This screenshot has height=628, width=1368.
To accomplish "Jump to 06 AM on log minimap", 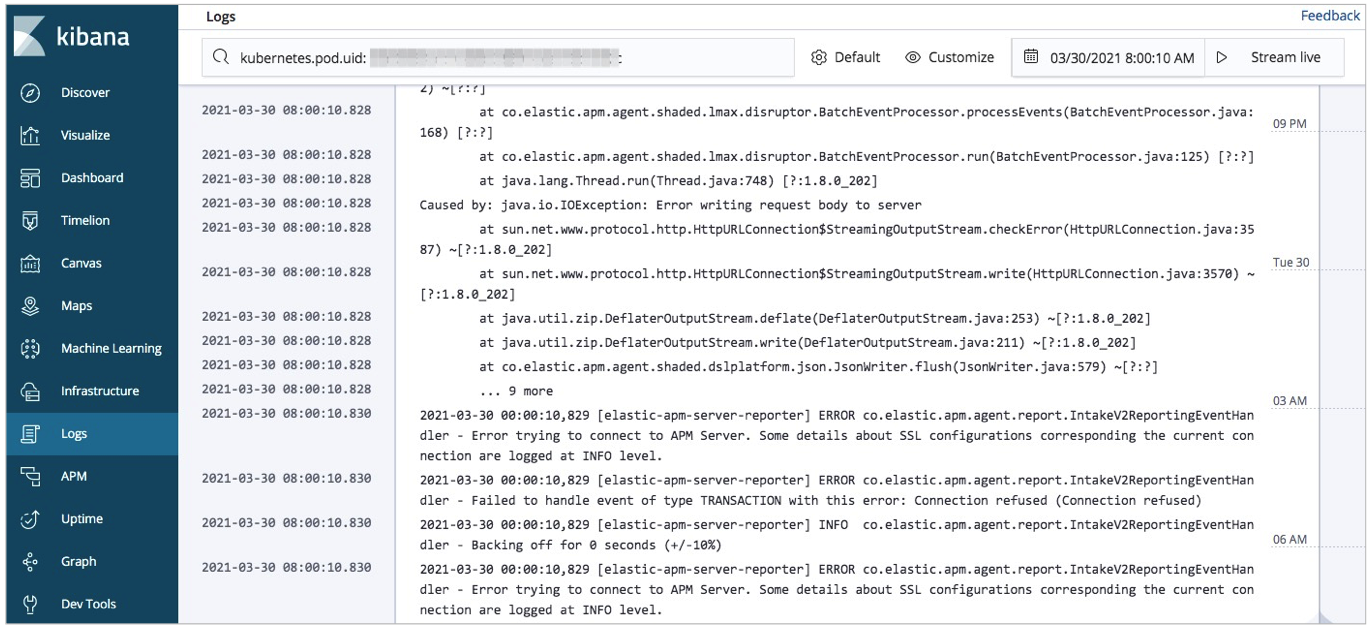I will (x=1289, y=540).
